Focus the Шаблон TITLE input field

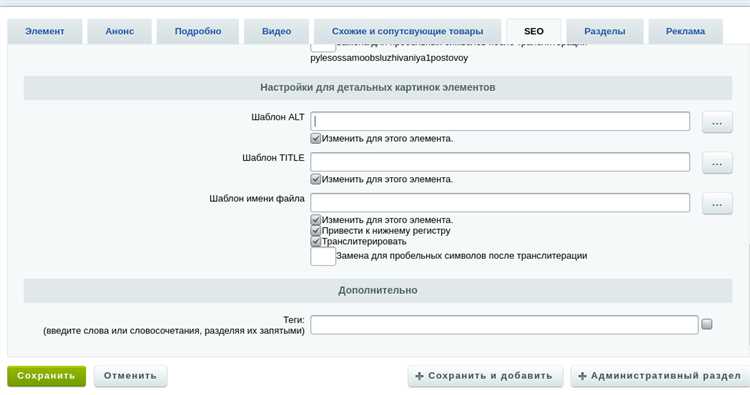[500, 162]
